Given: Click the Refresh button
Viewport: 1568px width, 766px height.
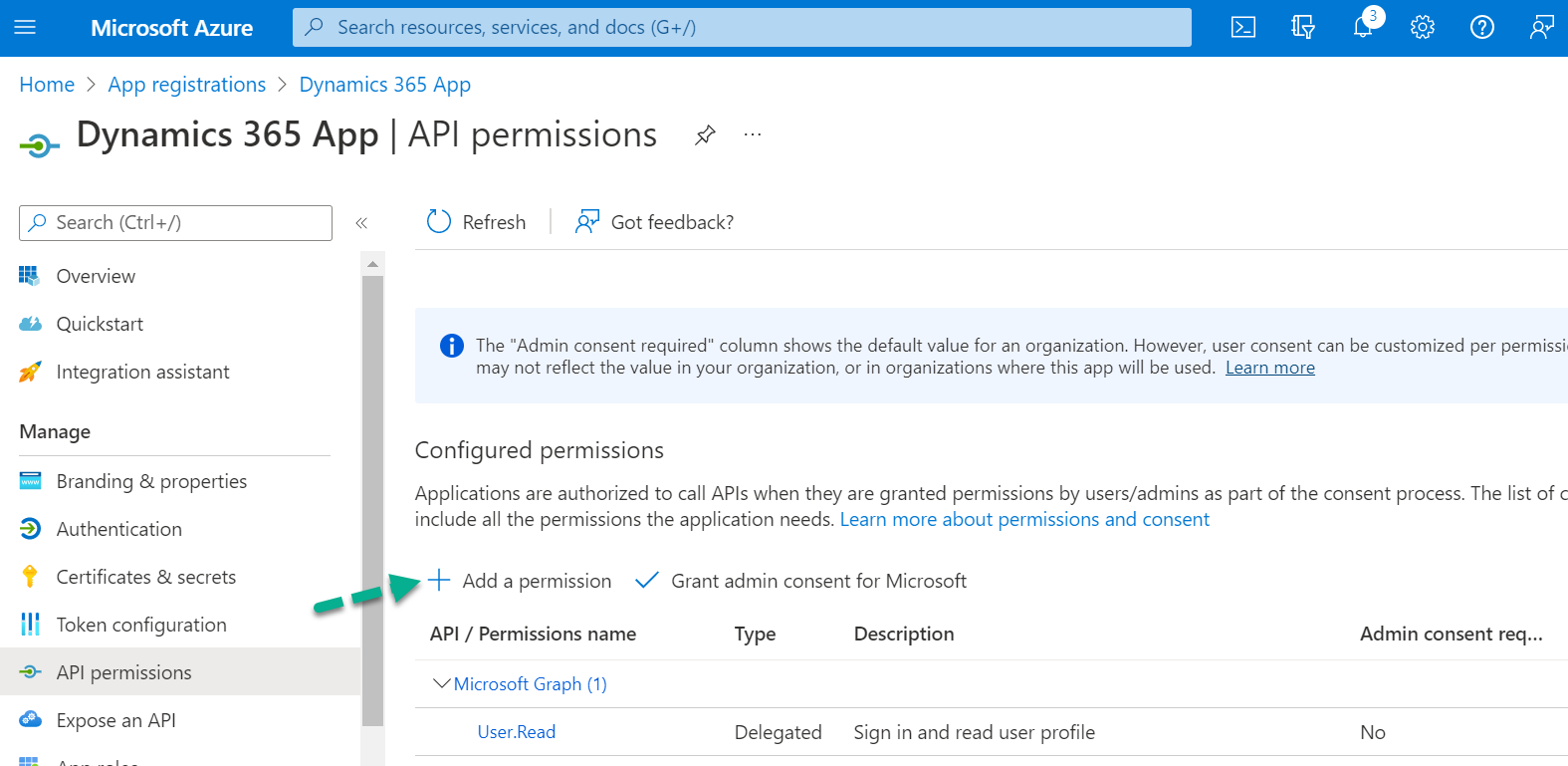Looking at the screenshot, I should coord(477,222).
